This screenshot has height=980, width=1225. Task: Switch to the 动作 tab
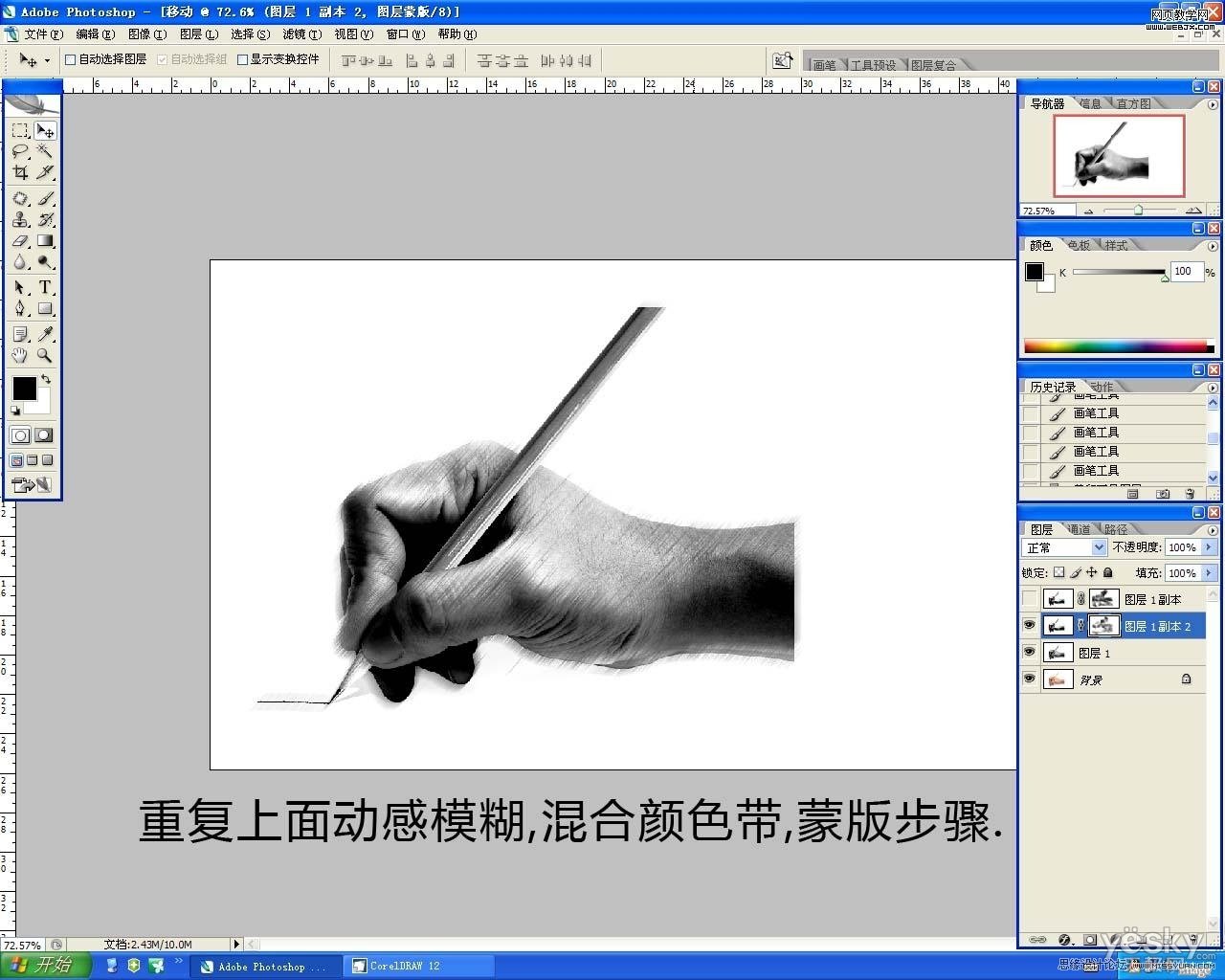pyautogui.click(x=1102, y=388)
